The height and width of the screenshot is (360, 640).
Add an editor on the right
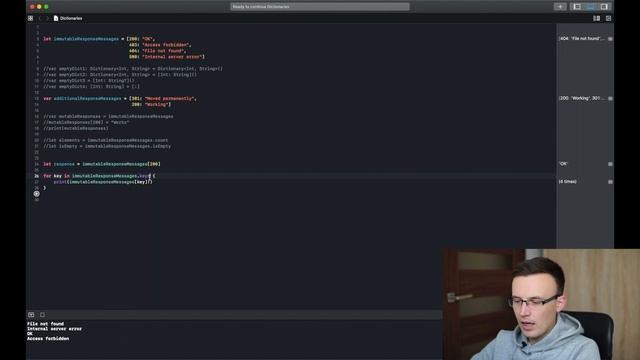point(608,18)
